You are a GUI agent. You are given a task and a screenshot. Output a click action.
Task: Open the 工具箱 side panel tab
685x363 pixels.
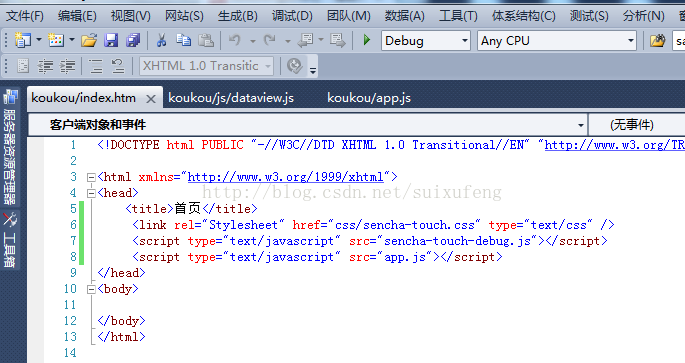pyautogui.click(x=10, y=239)
